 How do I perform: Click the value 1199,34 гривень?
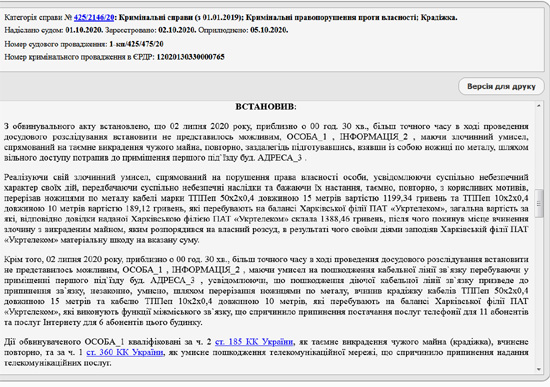[x=415, y=198]
